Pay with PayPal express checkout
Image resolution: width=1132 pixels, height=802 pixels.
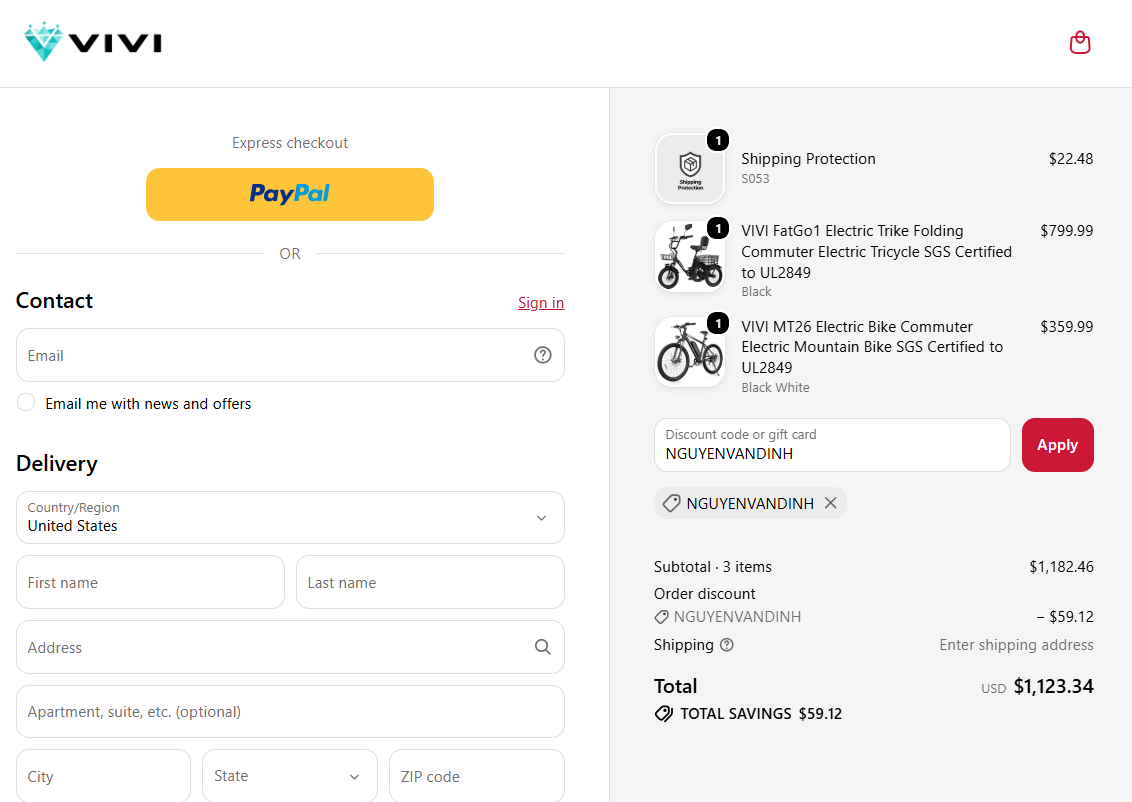pyautogui.click(x=289, y=194)
